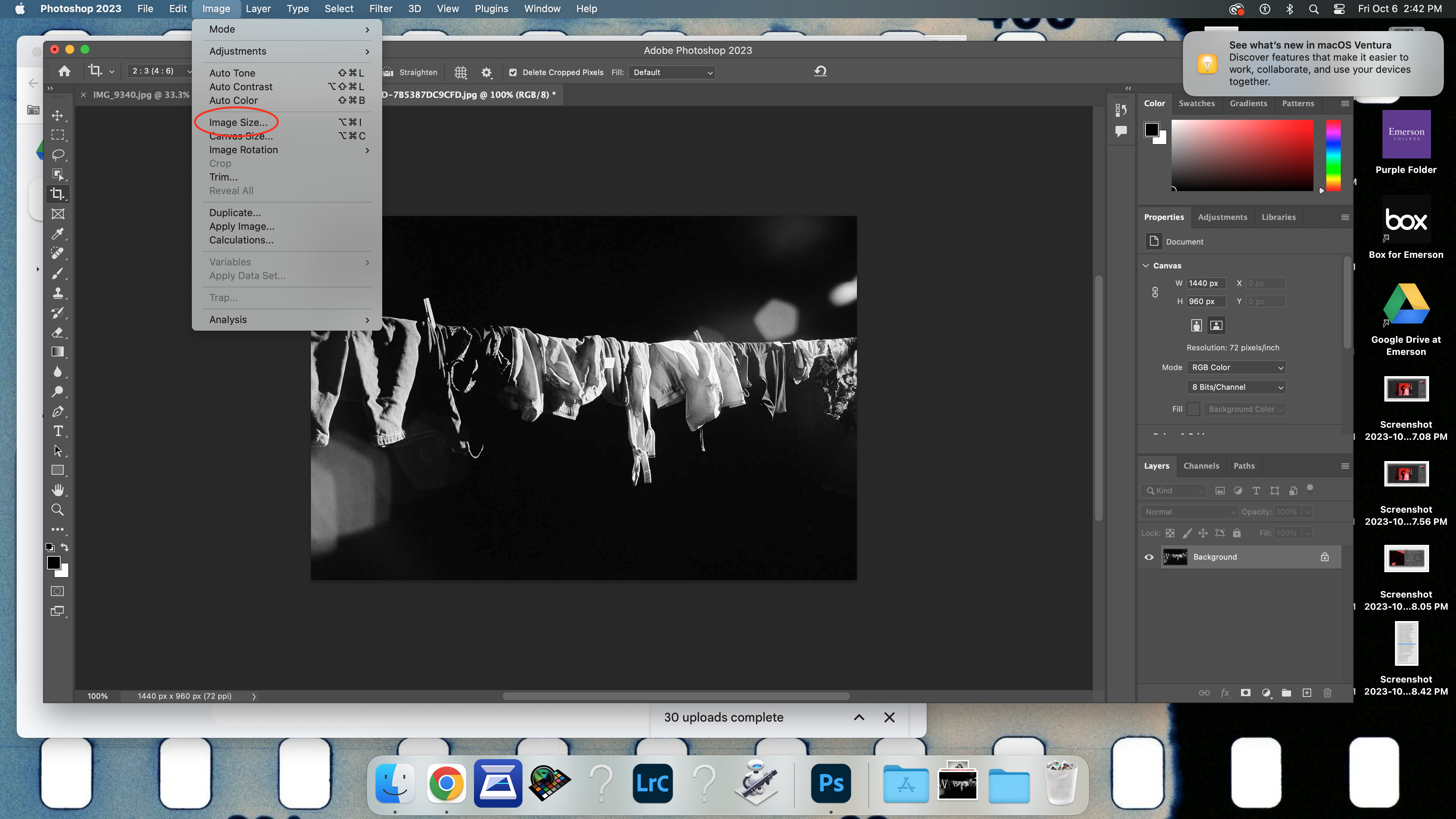Hide the Background layer visibility eye
Image resolution: width=1456 pixels, height=819 pixels.
[x=1149, y=557]
